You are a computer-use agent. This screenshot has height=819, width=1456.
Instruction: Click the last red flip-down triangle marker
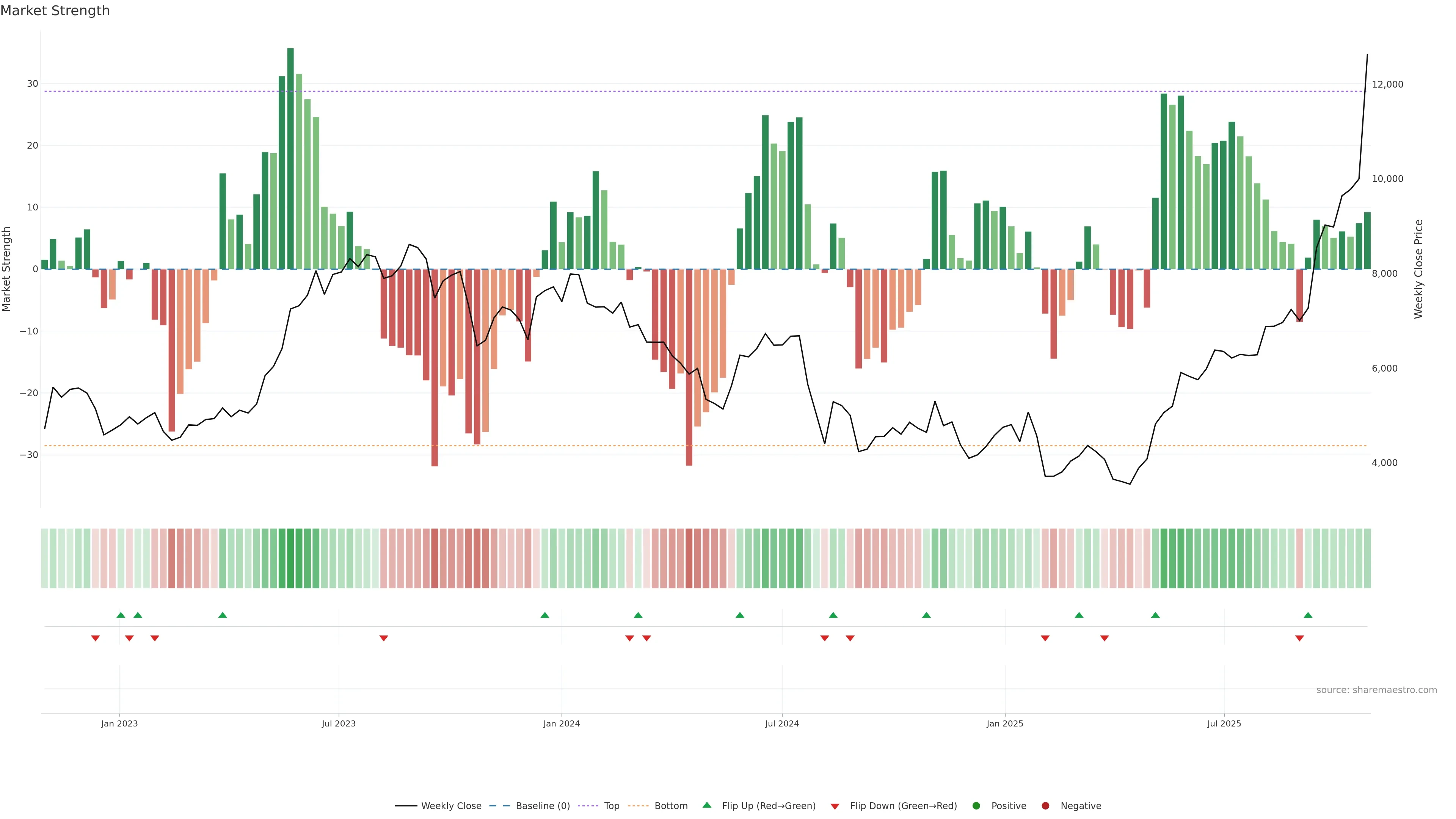(1299, 638)
